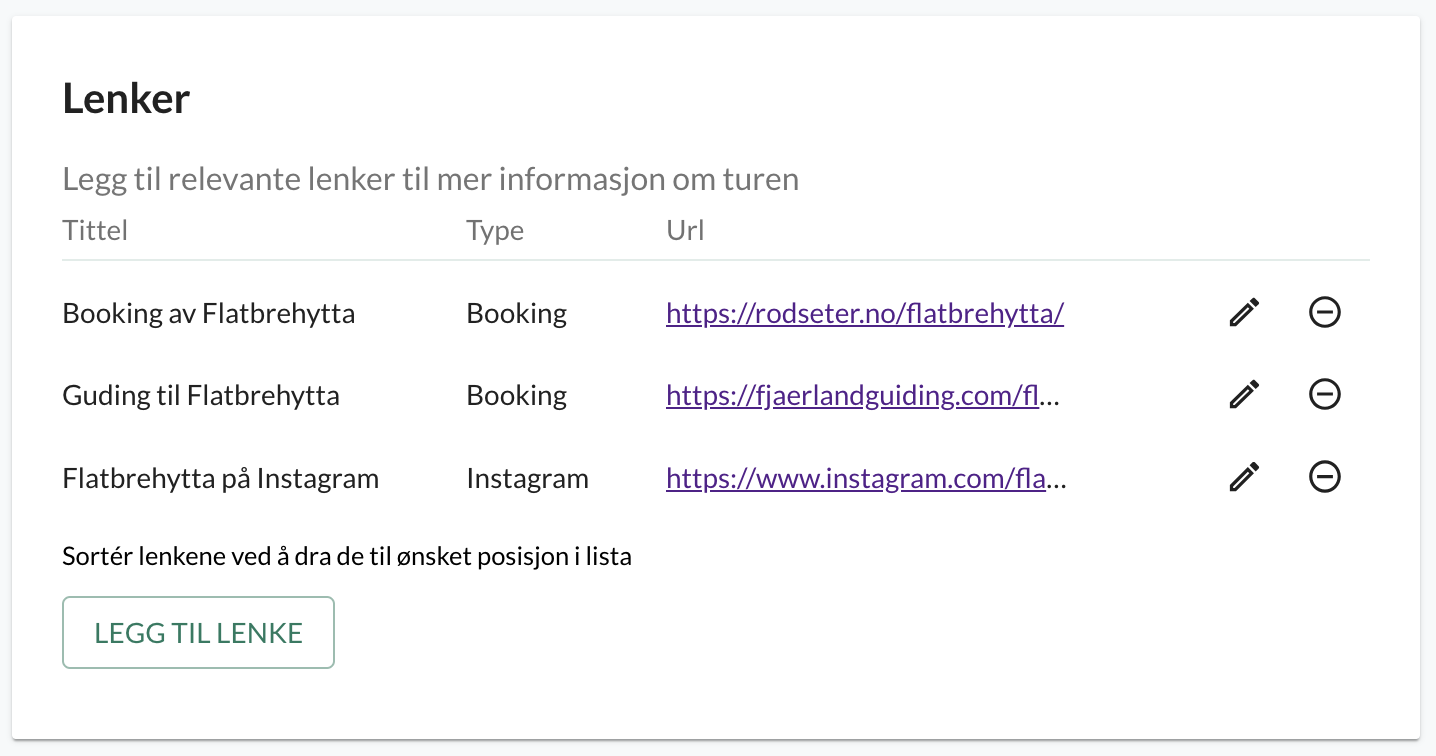Remove the Booking av Flatbrehytta link
Viewport: 1436px width, 756px height.
click(1325, 313)
